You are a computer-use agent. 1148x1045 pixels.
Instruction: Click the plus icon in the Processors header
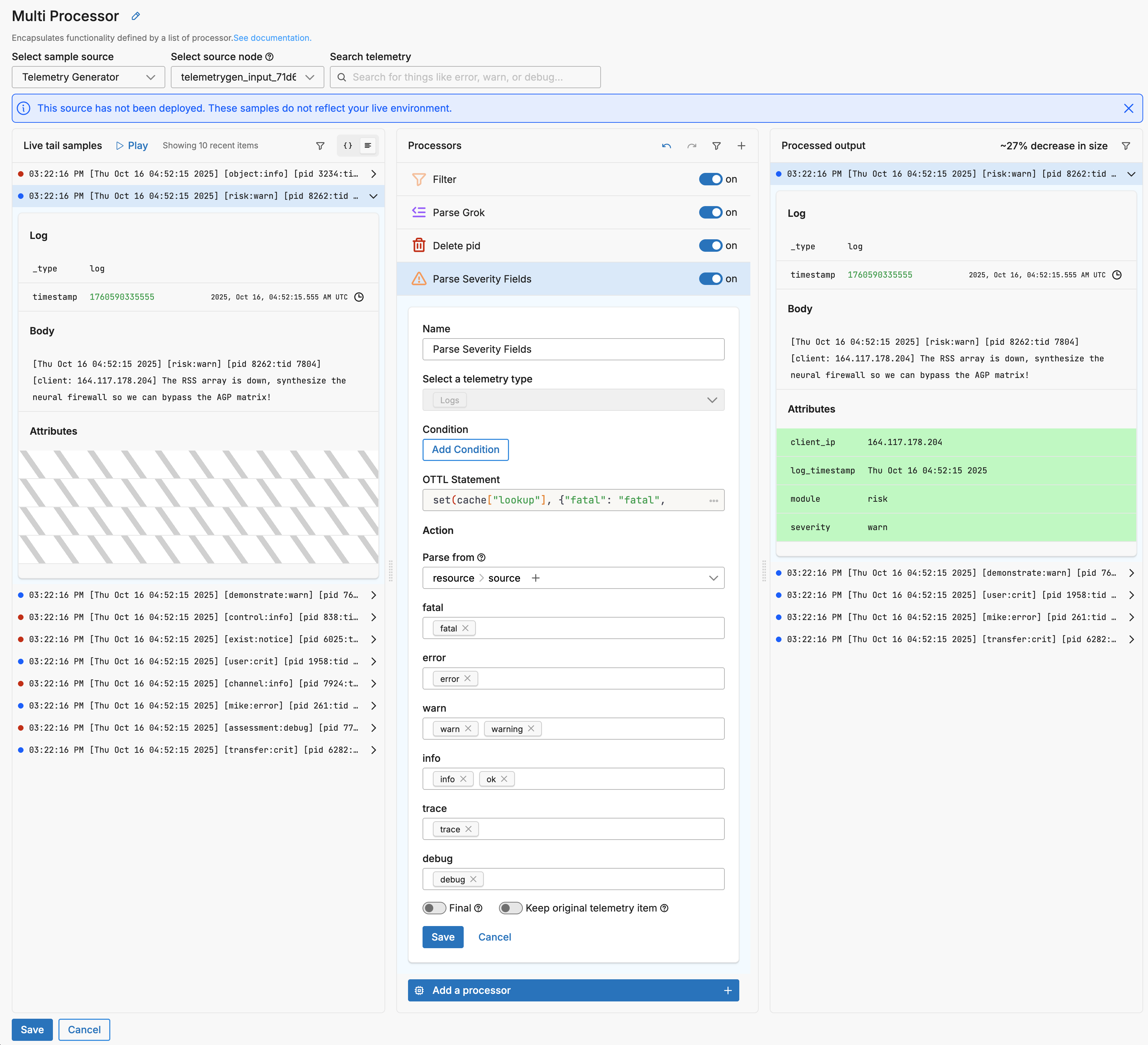point(741,146)
